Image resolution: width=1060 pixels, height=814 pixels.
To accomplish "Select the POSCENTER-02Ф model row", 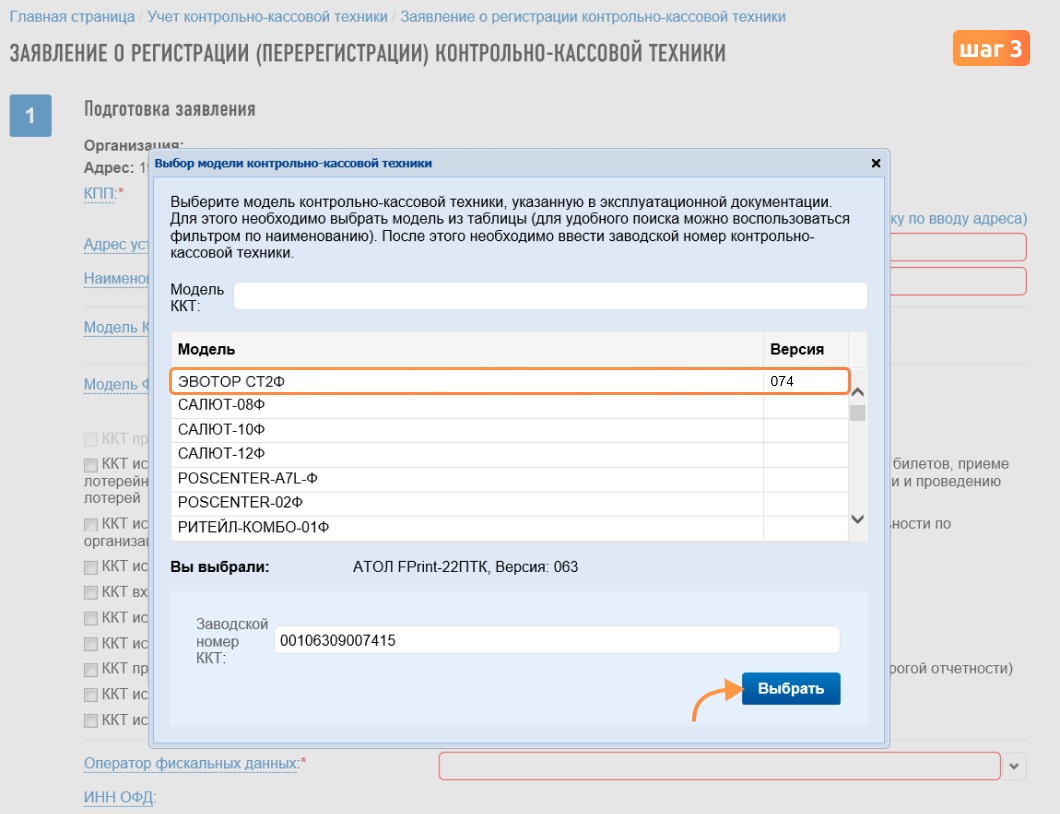I will tap(510, 503).
